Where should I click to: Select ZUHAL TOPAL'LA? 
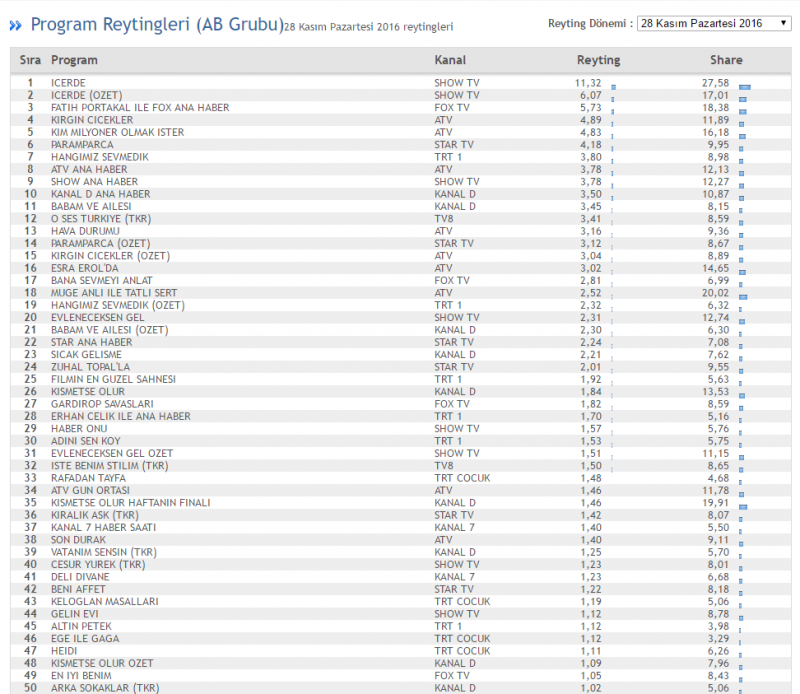pyautogui.click(x=90, y=367)
